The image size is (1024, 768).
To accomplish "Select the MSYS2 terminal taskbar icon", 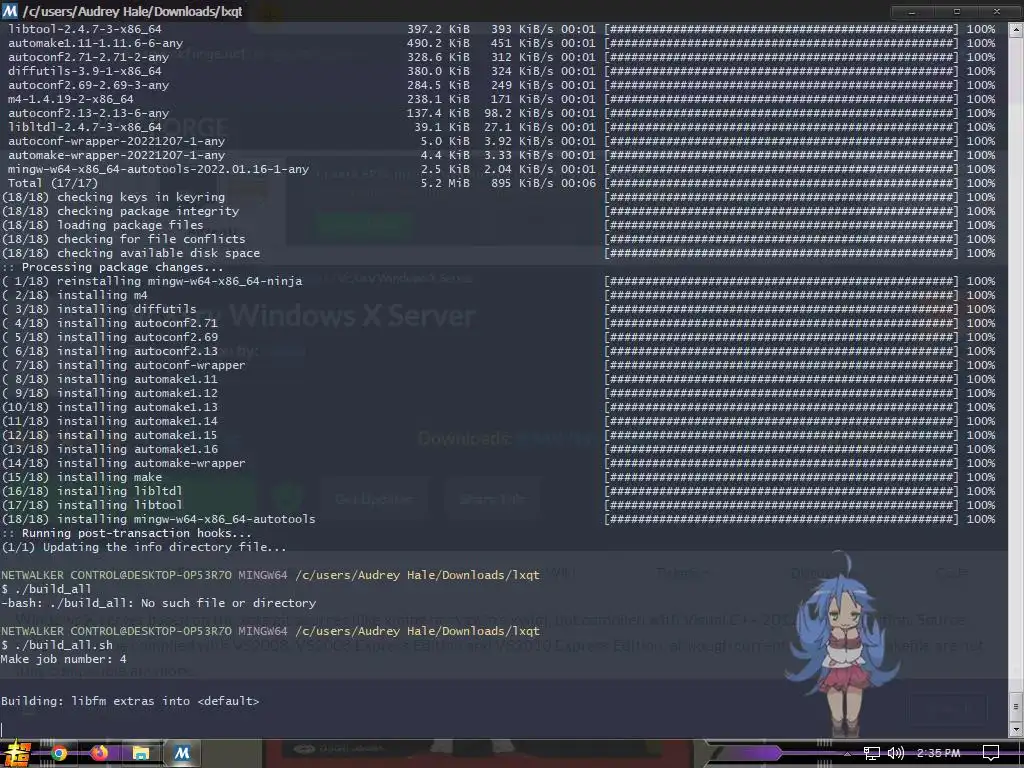I will [182, 754].
